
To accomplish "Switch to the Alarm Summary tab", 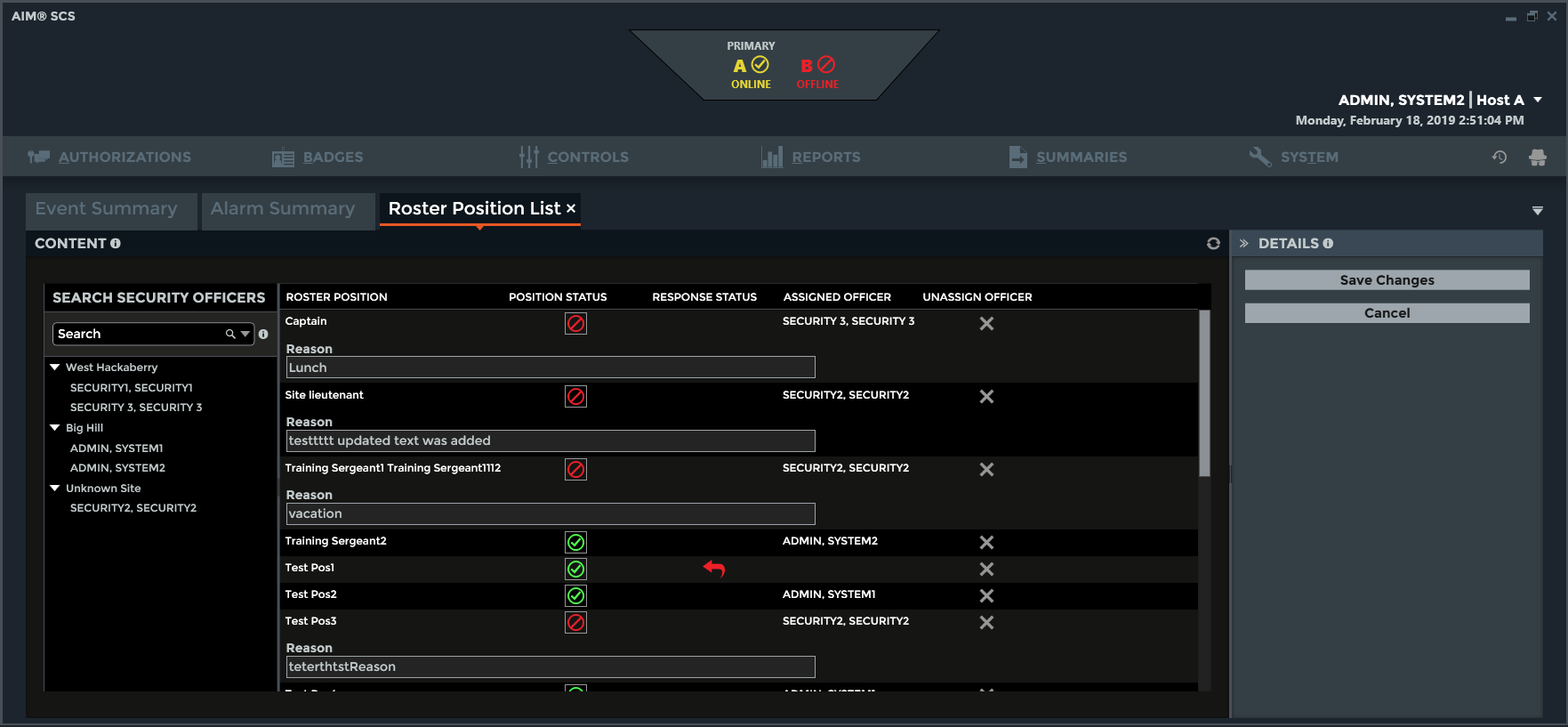I will (283, 209).
